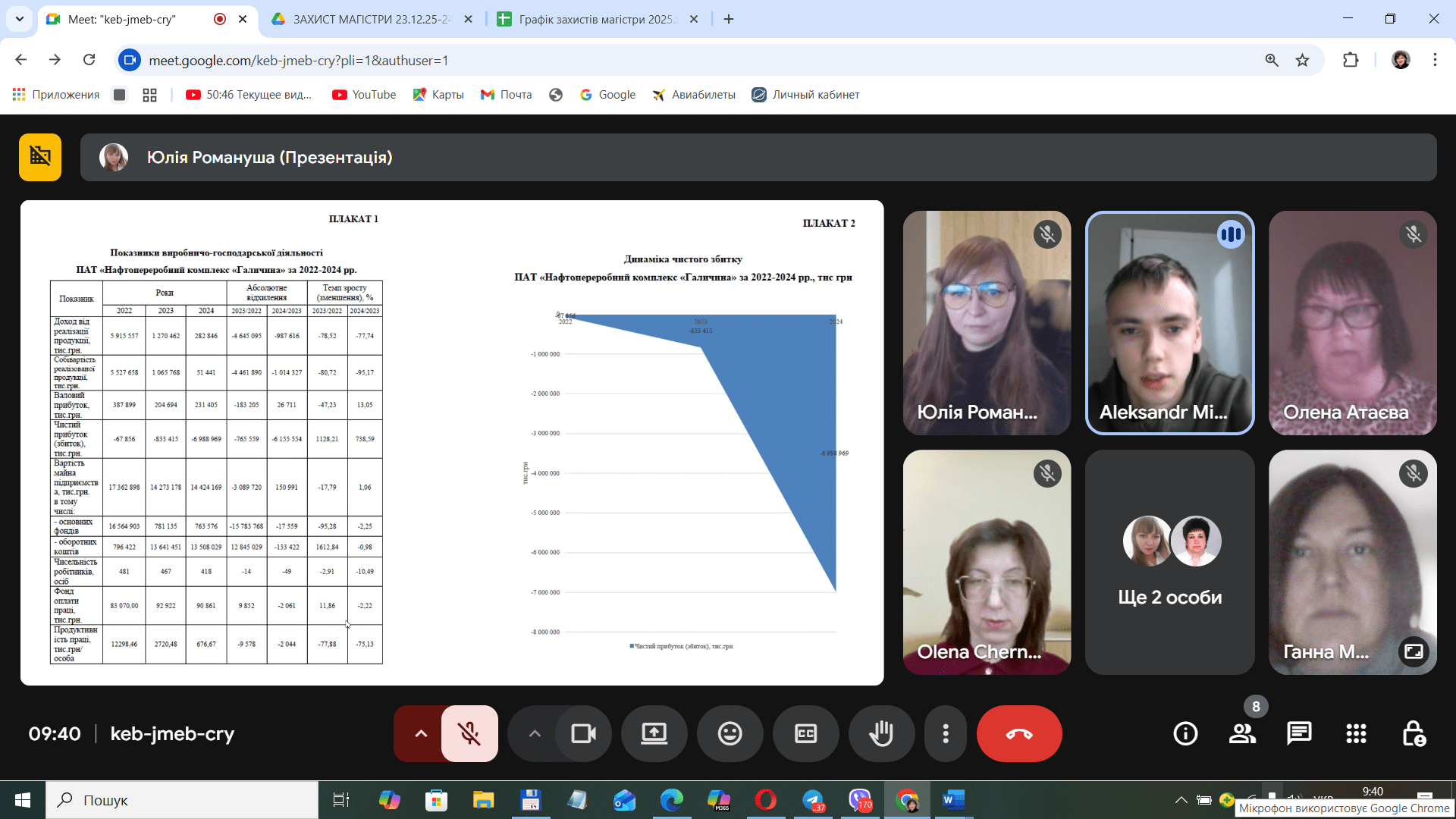Open activities grid panel
This screenshot has height=819, width=1456.
coord(1356,733)
